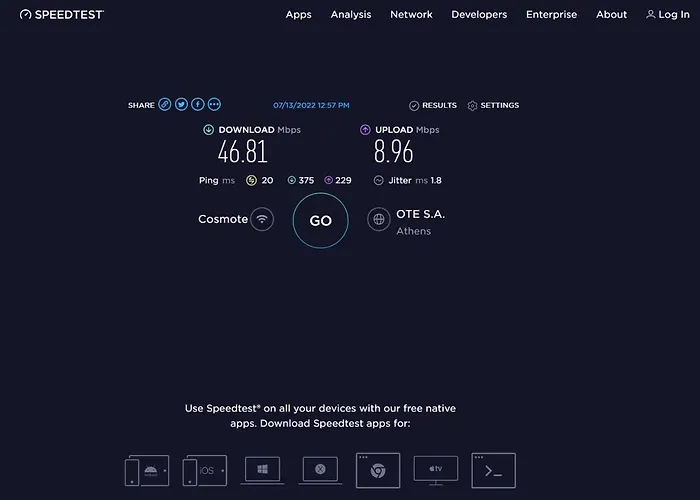Choose the Apple TV app icon
Image resolution: width=700 pixels, height=500 pixels.
435,469
